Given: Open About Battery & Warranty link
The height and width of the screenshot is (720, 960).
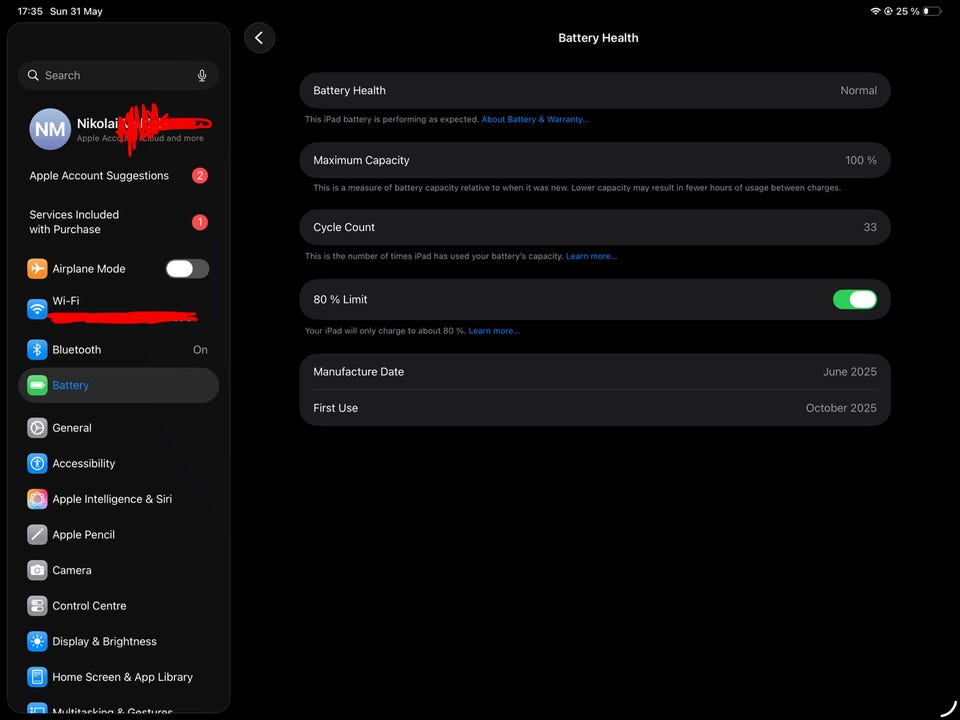Looking at the screenshot, I should pyautogui.click(x=534, y=119).
